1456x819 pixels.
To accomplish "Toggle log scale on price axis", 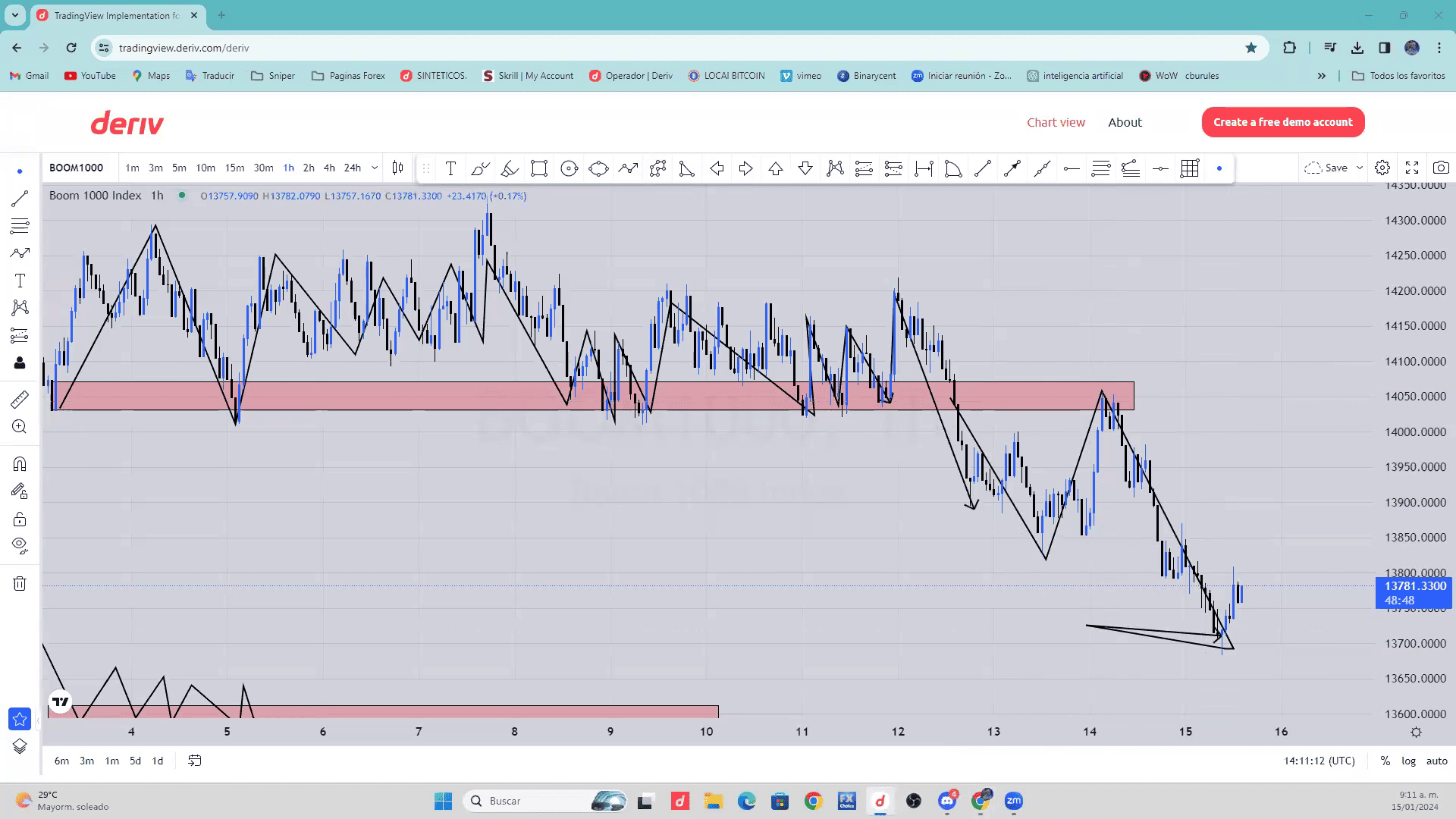I will click(x=1408, y=761).
